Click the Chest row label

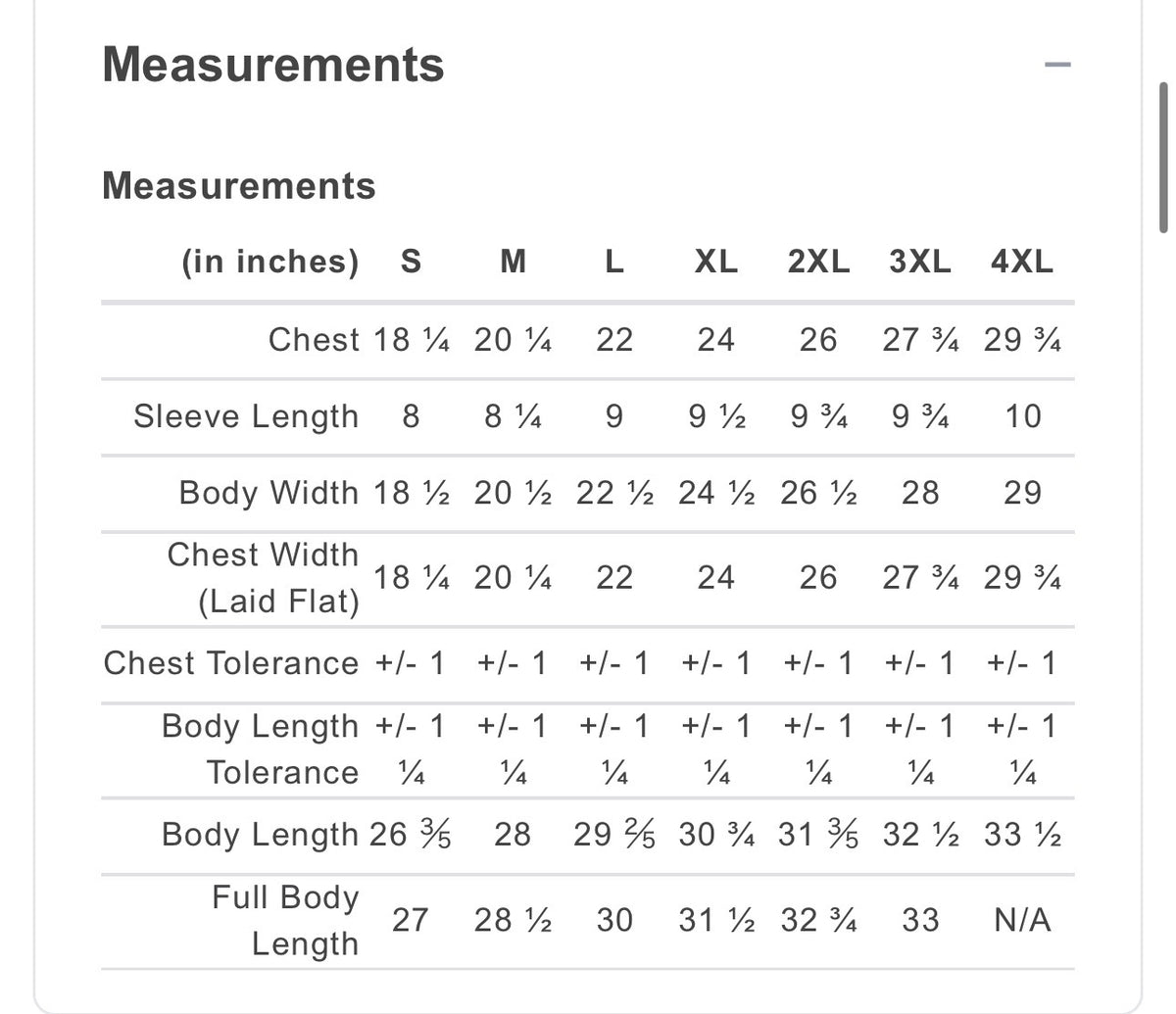(314, 340)
